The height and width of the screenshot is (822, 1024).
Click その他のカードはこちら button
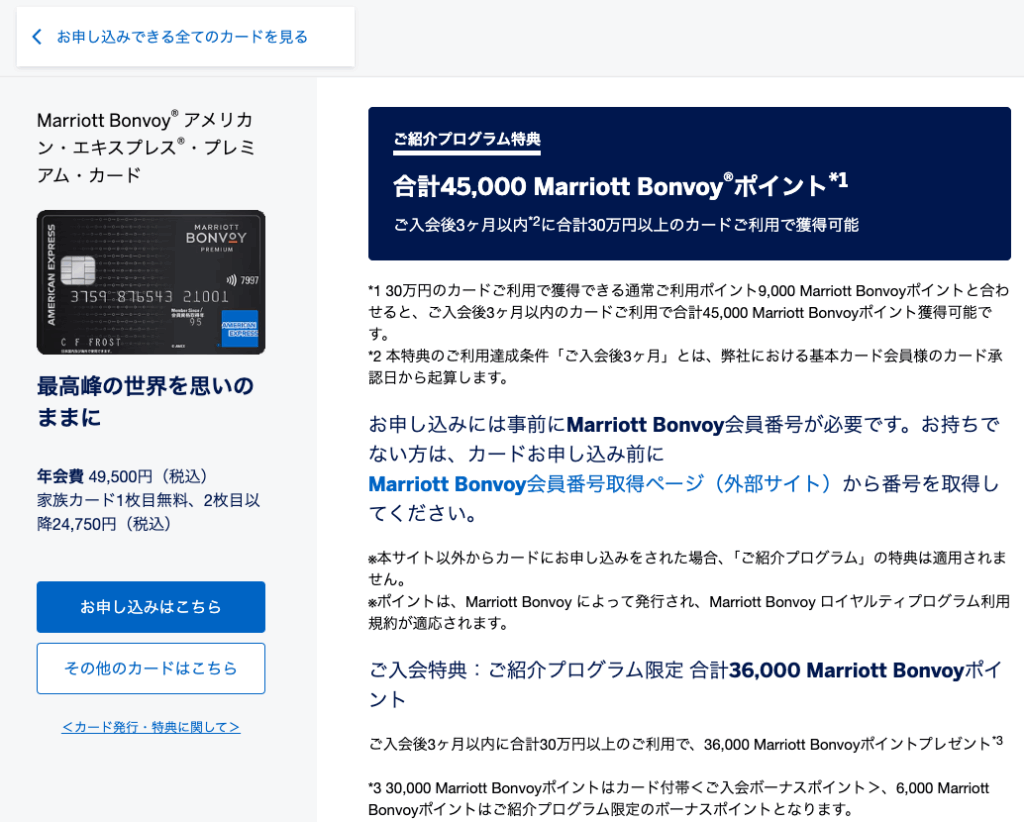(x=151, y=668)
